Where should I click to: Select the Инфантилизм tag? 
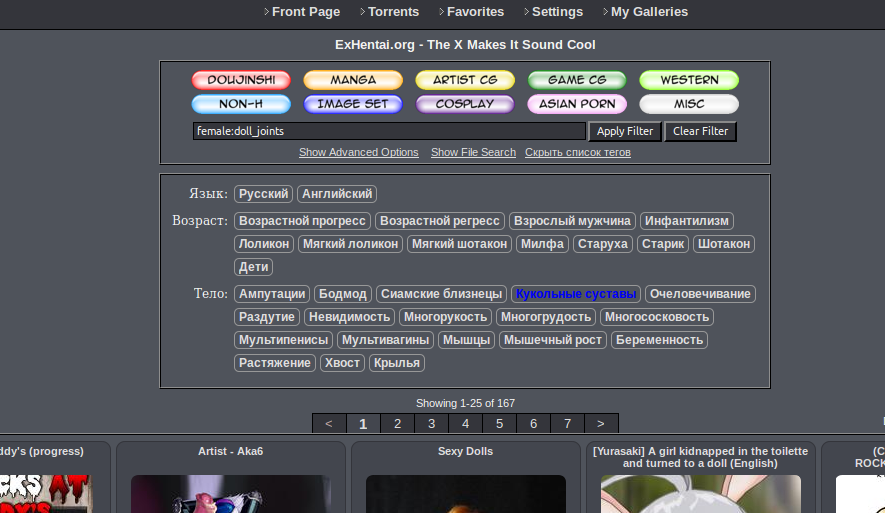[x=687, y=221]
